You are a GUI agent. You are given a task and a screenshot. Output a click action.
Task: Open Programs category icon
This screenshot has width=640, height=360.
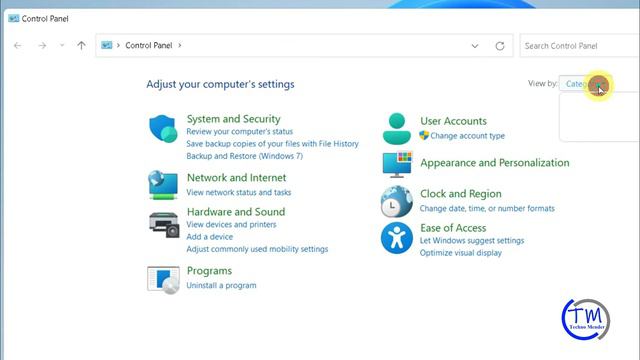point(163,280)
